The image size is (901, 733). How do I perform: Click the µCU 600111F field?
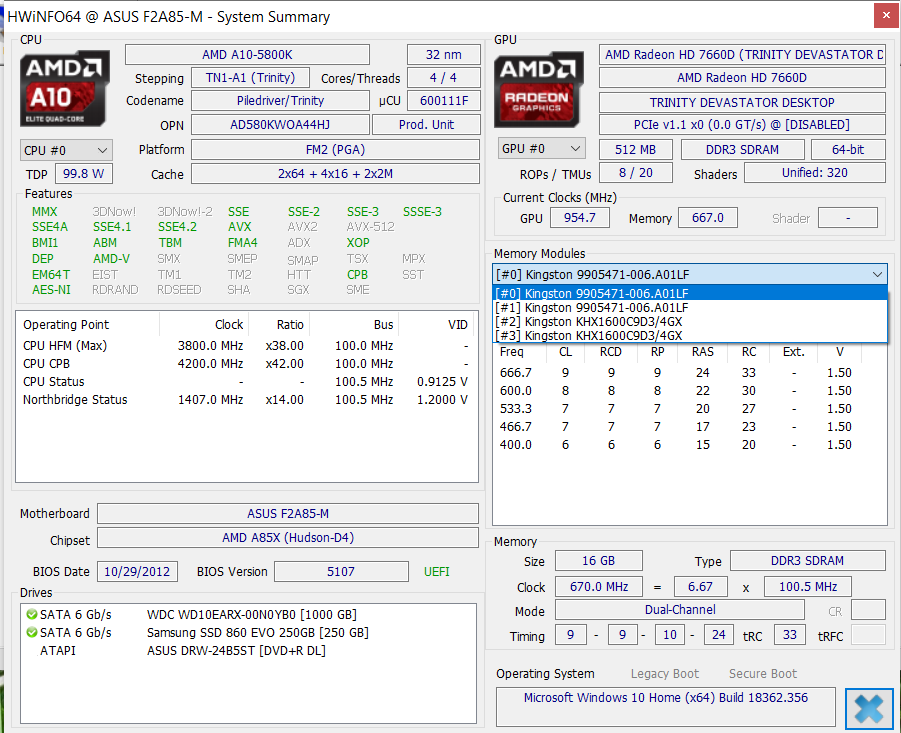(x=444, y=101)
